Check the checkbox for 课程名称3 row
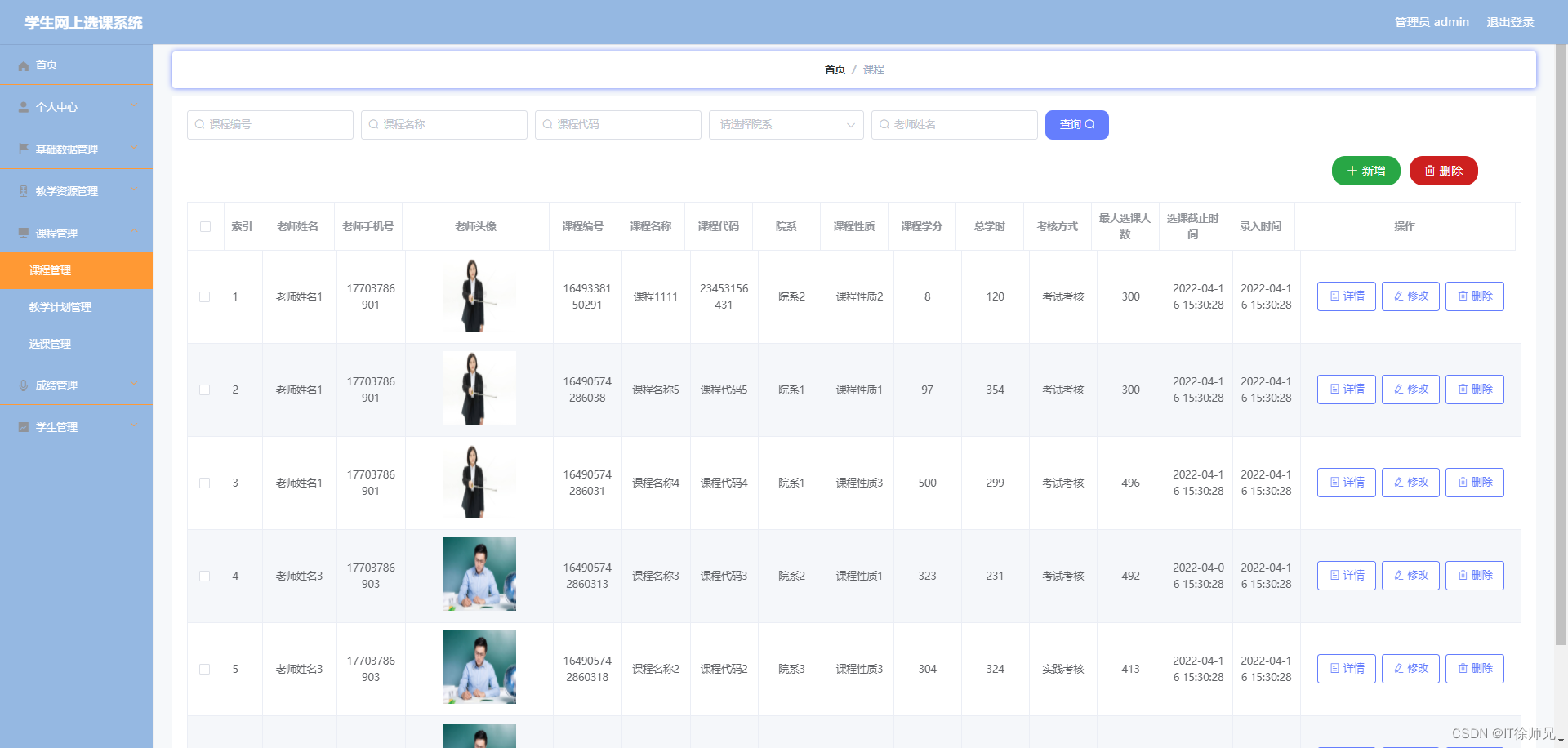Viewport: 1568px width, 748px height. pos(205,576)
